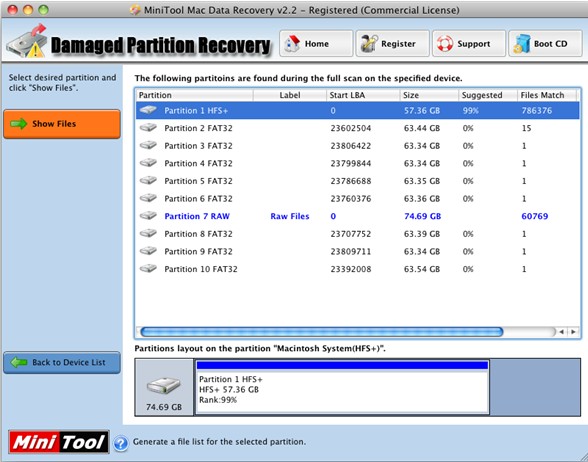The image size is (588, 462).
Task: Select row Partition 9 FAT32
Action: click(x=357, y=252)
